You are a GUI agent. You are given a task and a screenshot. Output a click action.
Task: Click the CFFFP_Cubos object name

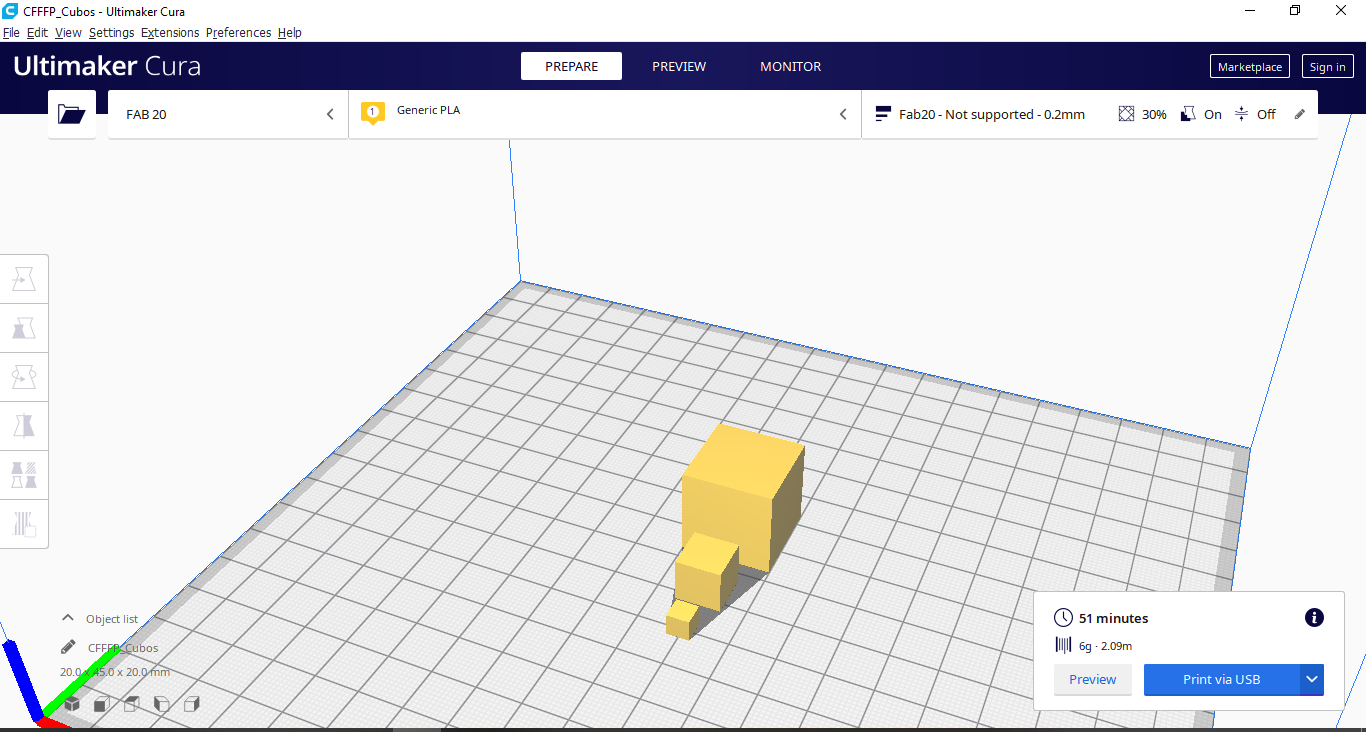click(x=123, y=648)
